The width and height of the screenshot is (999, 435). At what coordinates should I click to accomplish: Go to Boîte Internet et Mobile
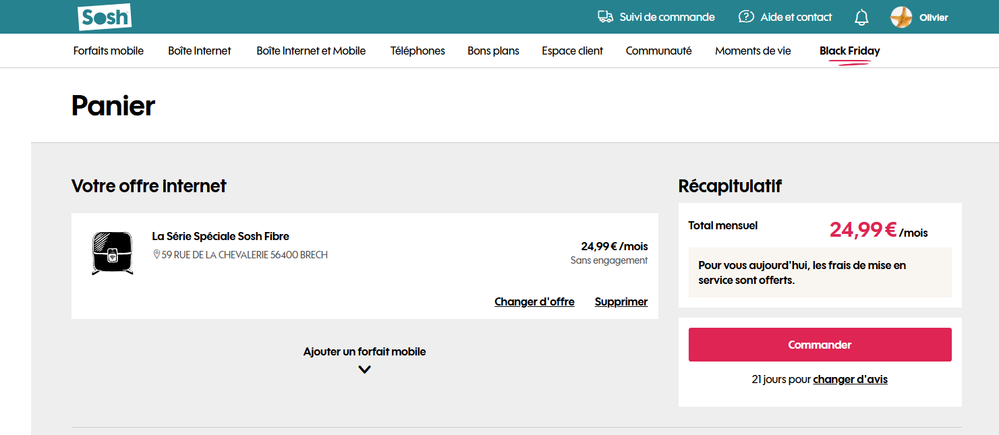click(310, 51)
